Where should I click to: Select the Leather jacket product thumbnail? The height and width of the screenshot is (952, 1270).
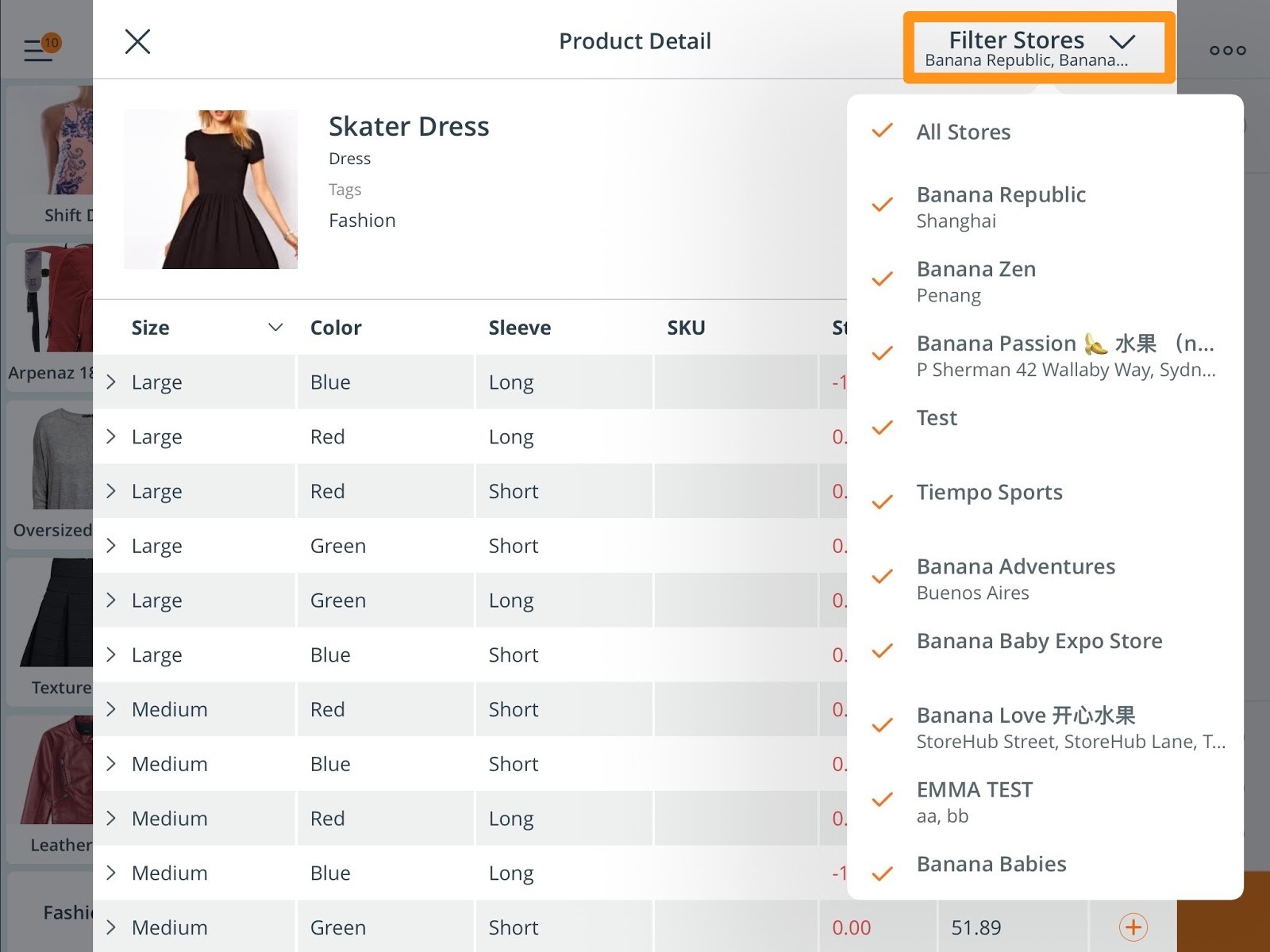50,789
